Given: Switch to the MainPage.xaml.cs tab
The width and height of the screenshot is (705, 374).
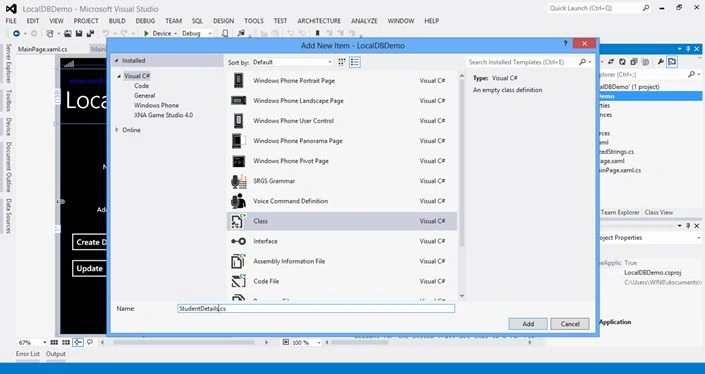Looking at the screenshot, I should click(43, 49).
